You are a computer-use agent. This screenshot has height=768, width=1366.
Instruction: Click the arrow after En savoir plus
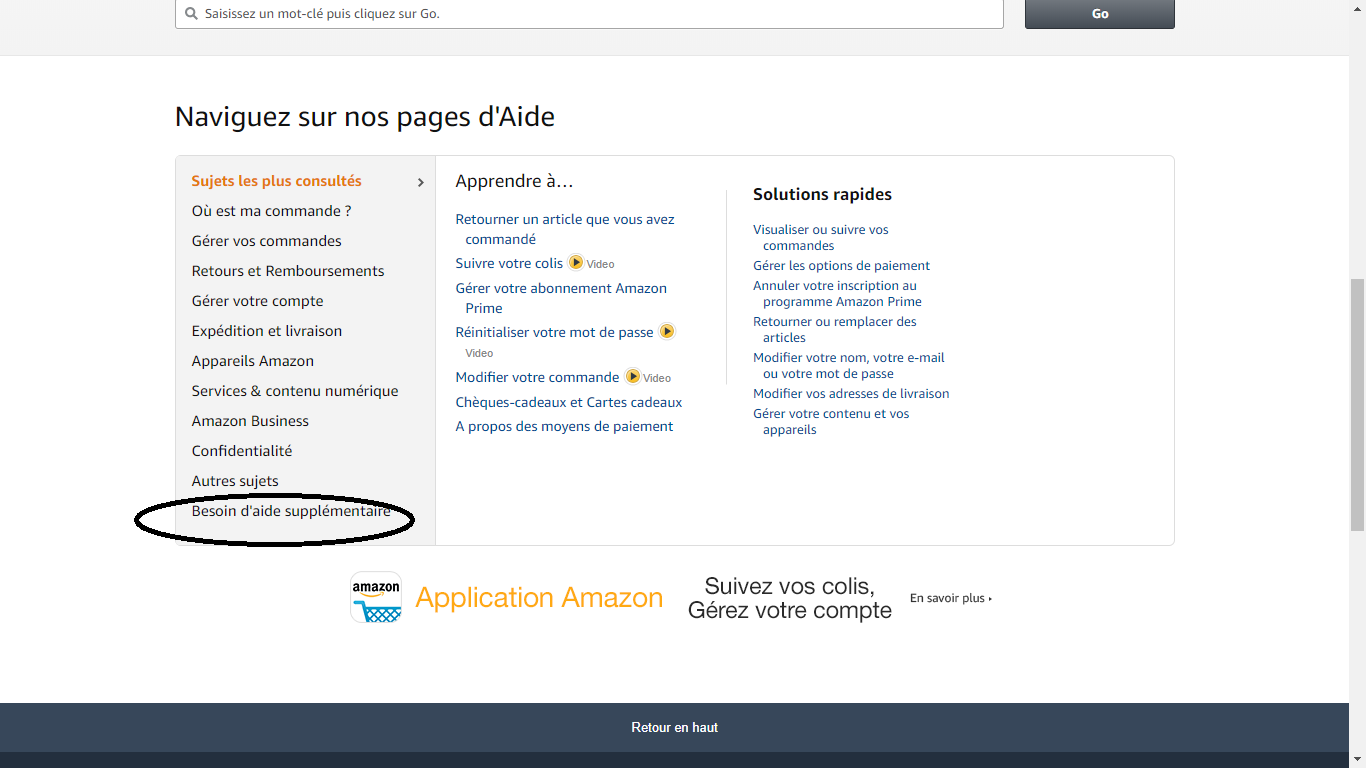tap(990, 599)
